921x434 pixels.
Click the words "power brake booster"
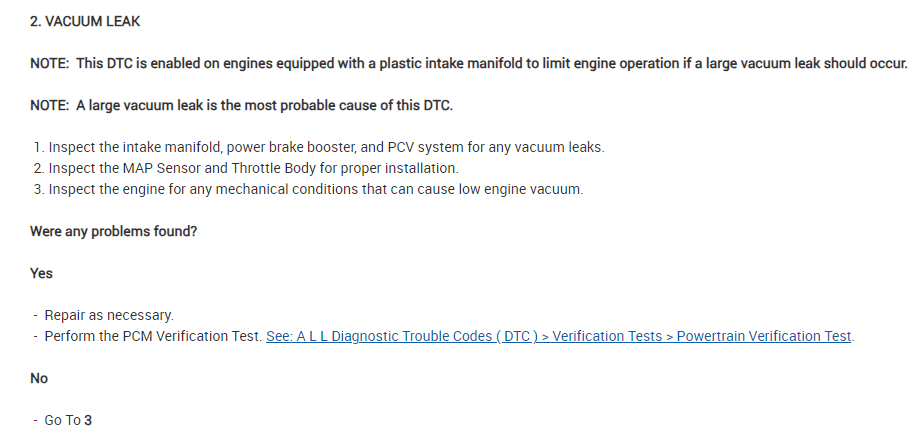point(292,147)
